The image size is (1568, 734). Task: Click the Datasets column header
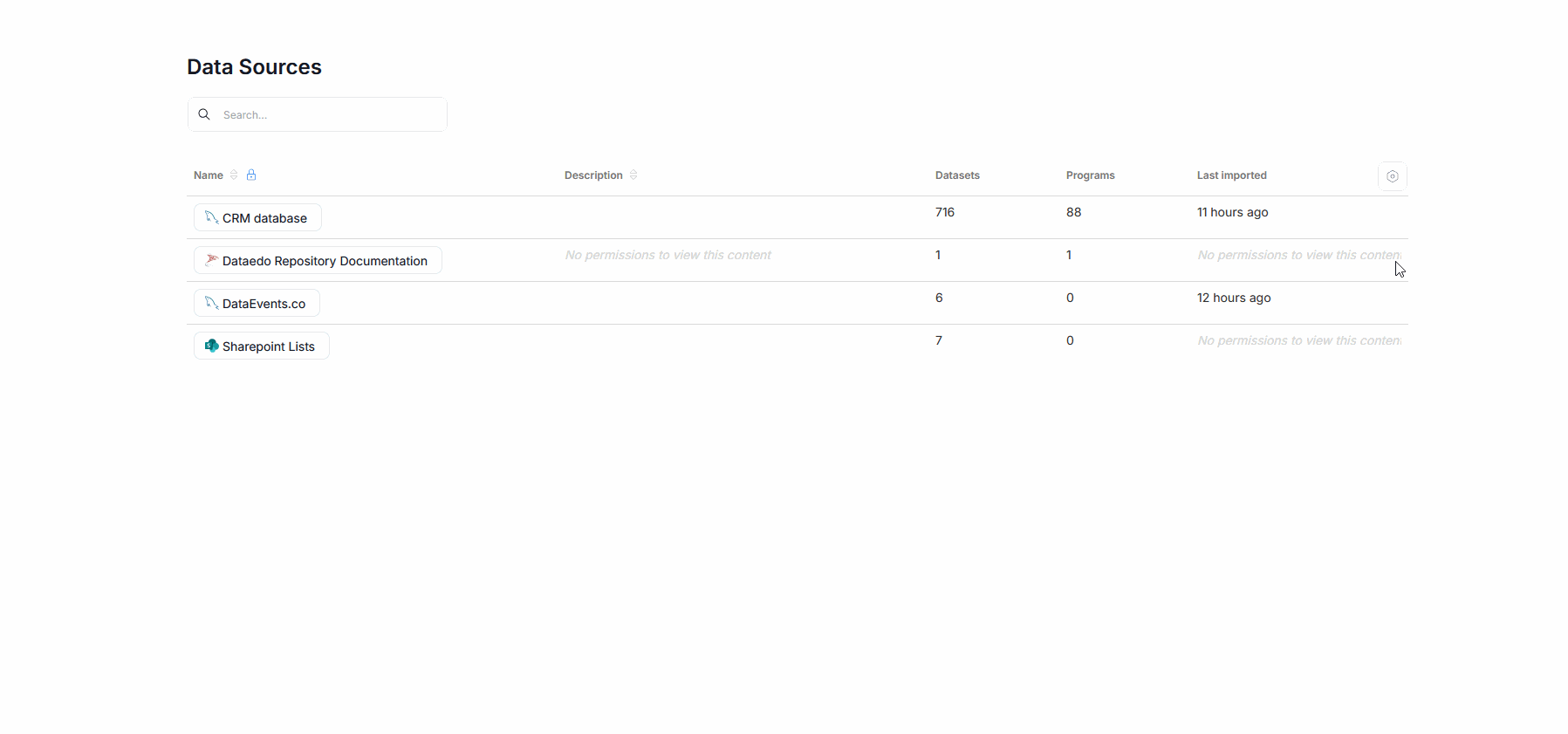(x=957, y=175)
